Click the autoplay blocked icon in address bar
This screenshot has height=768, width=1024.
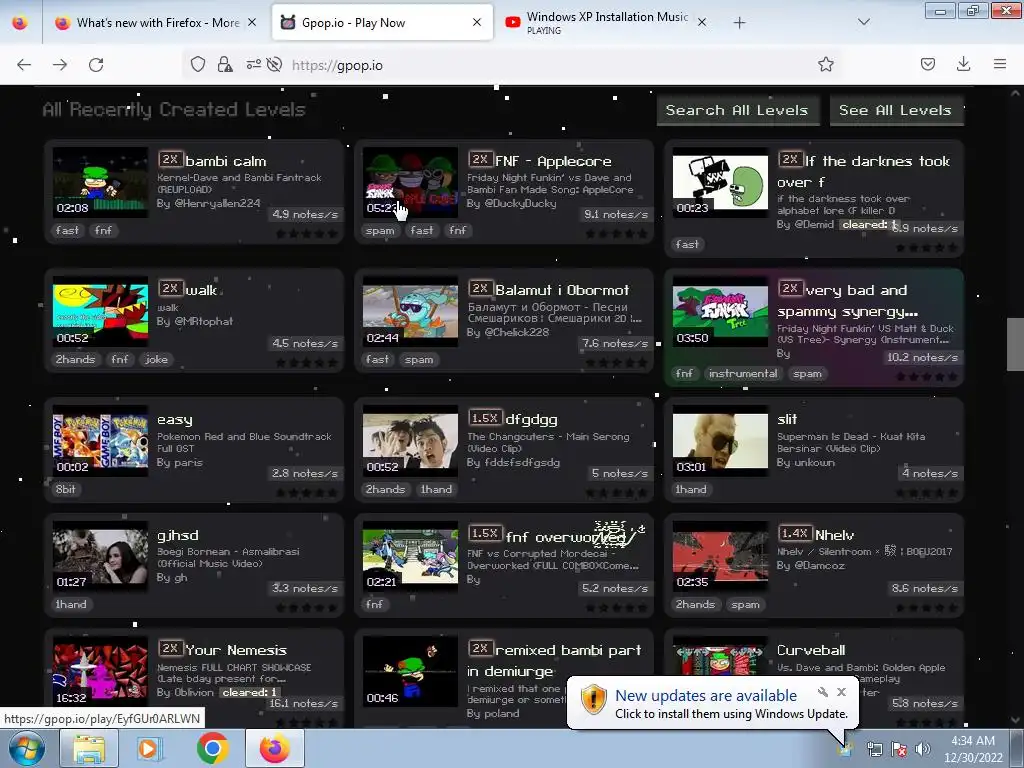tap(275, 64)
